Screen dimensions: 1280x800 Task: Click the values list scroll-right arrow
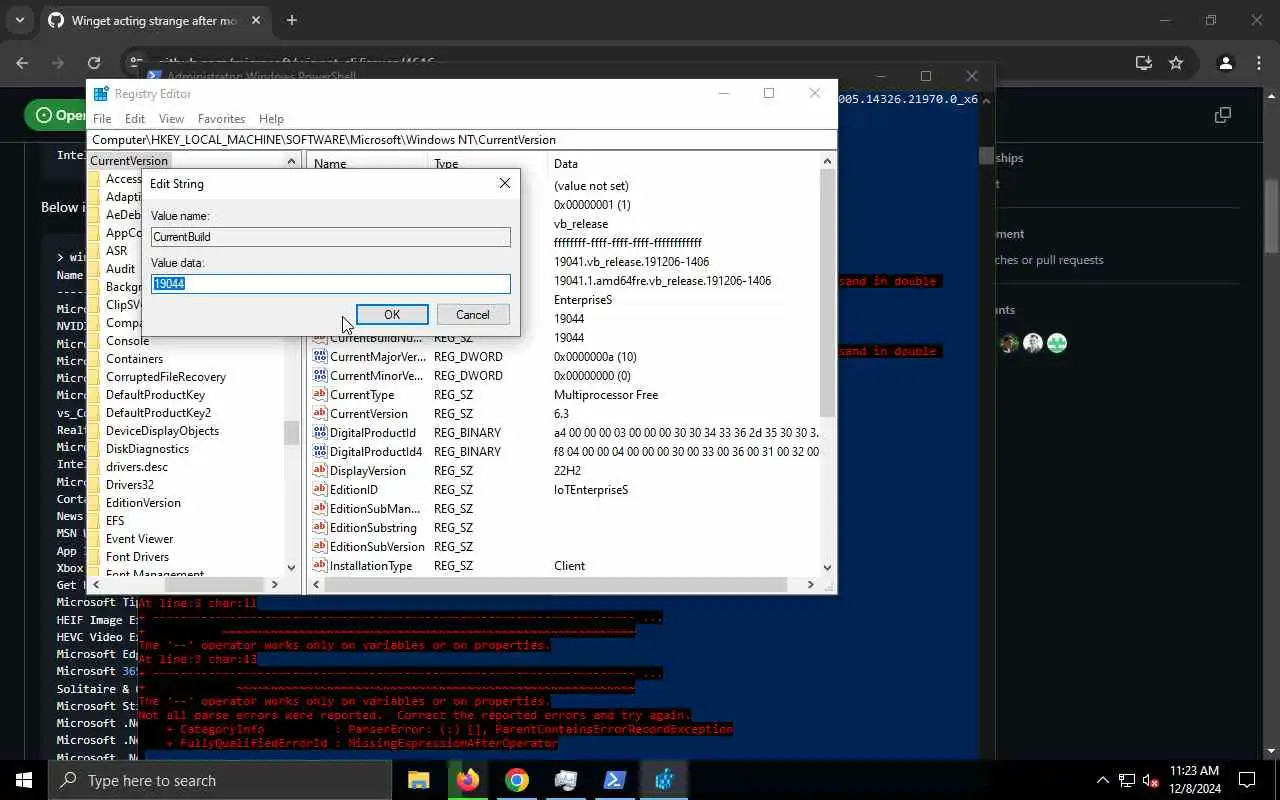tap(810, 584)
